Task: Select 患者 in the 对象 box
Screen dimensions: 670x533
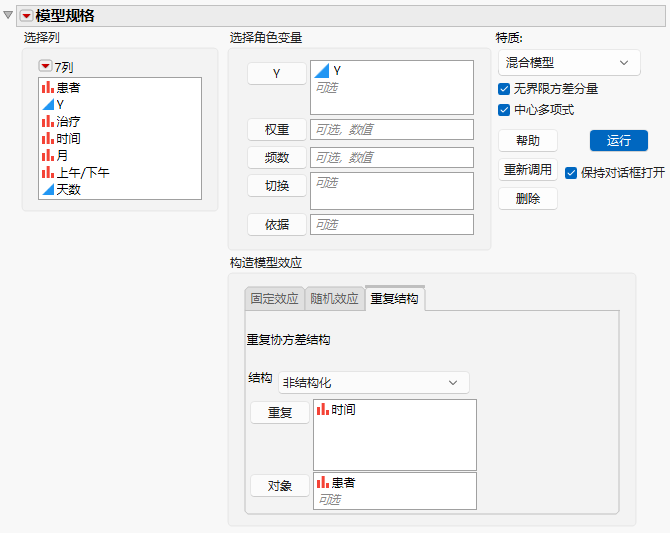Action: tap(343, 483)
